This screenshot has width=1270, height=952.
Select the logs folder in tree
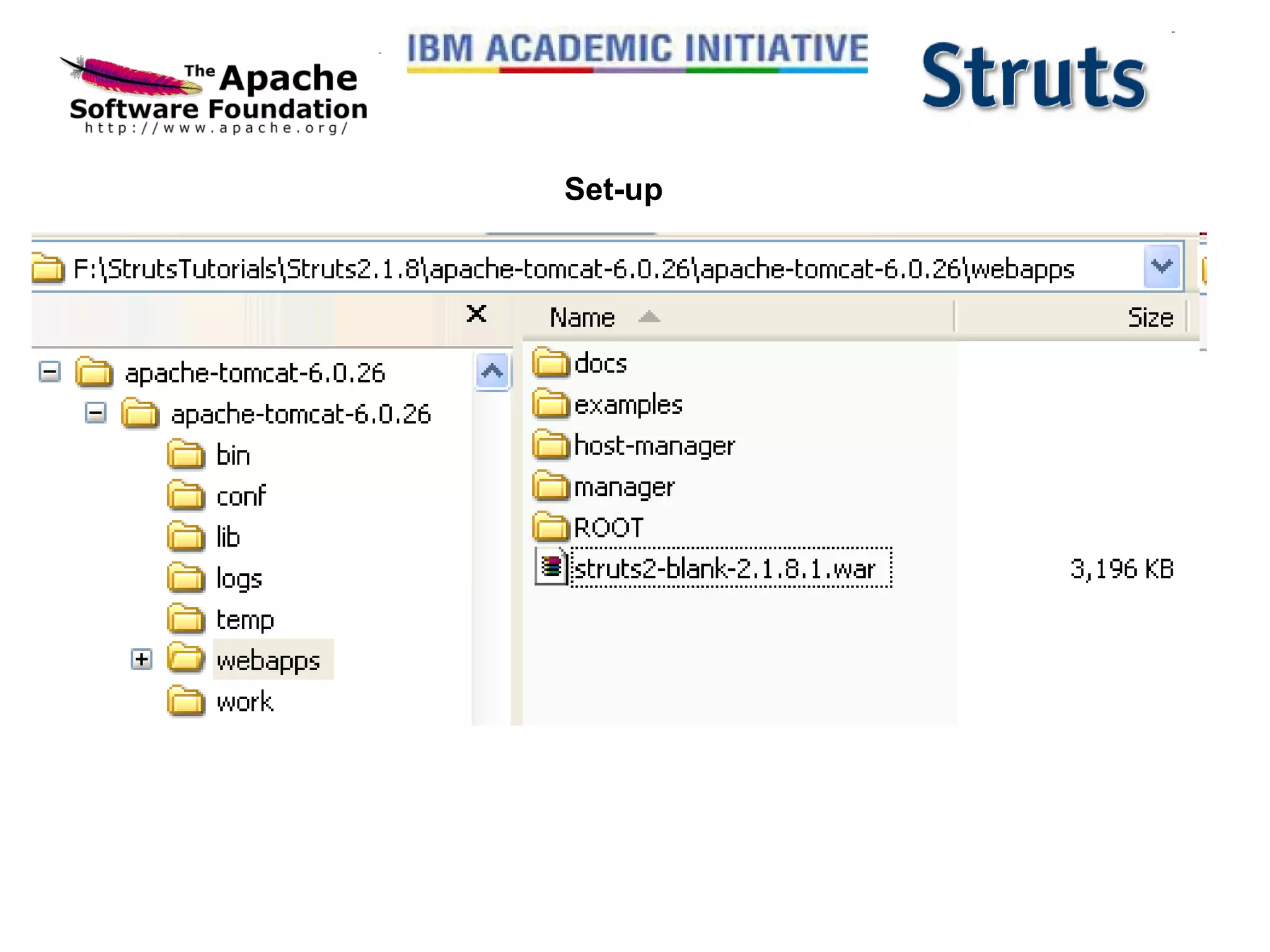coord(239,578)
